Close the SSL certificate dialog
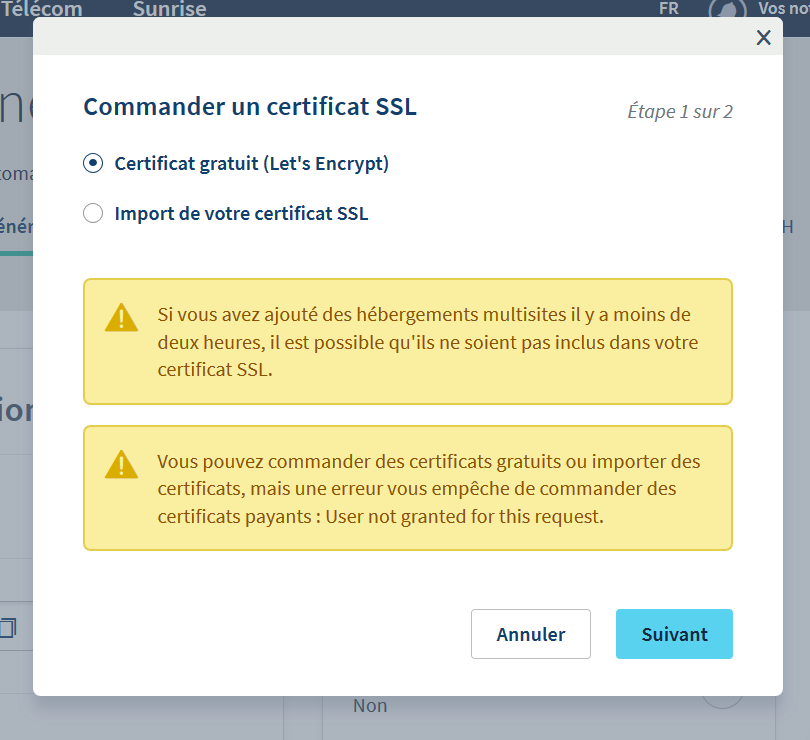Screen dimensions: 810x740 tap(763, 38)
